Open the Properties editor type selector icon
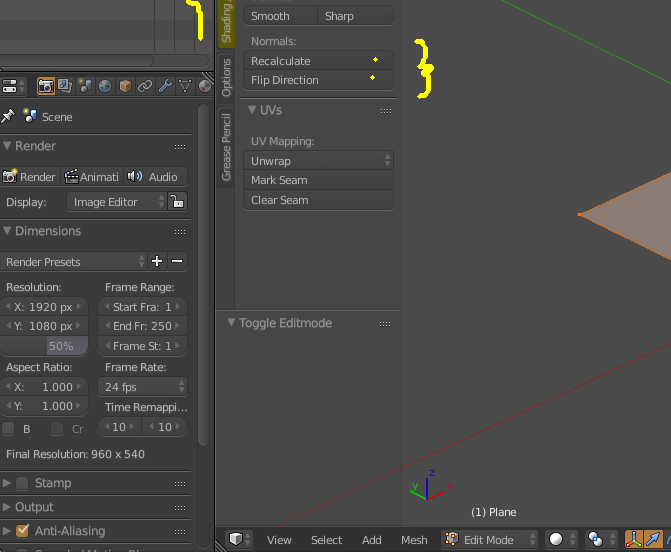 point(13,86)
